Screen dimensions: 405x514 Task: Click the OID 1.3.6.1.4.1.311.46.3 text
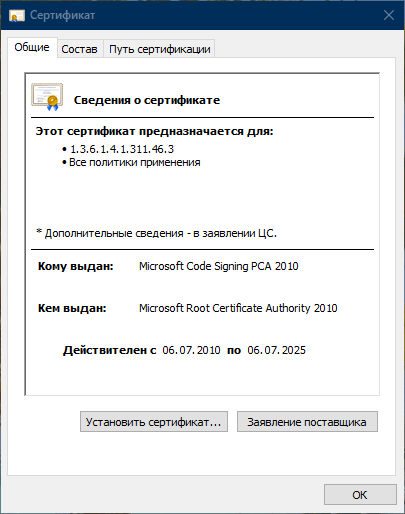click(x=122, y=149)
